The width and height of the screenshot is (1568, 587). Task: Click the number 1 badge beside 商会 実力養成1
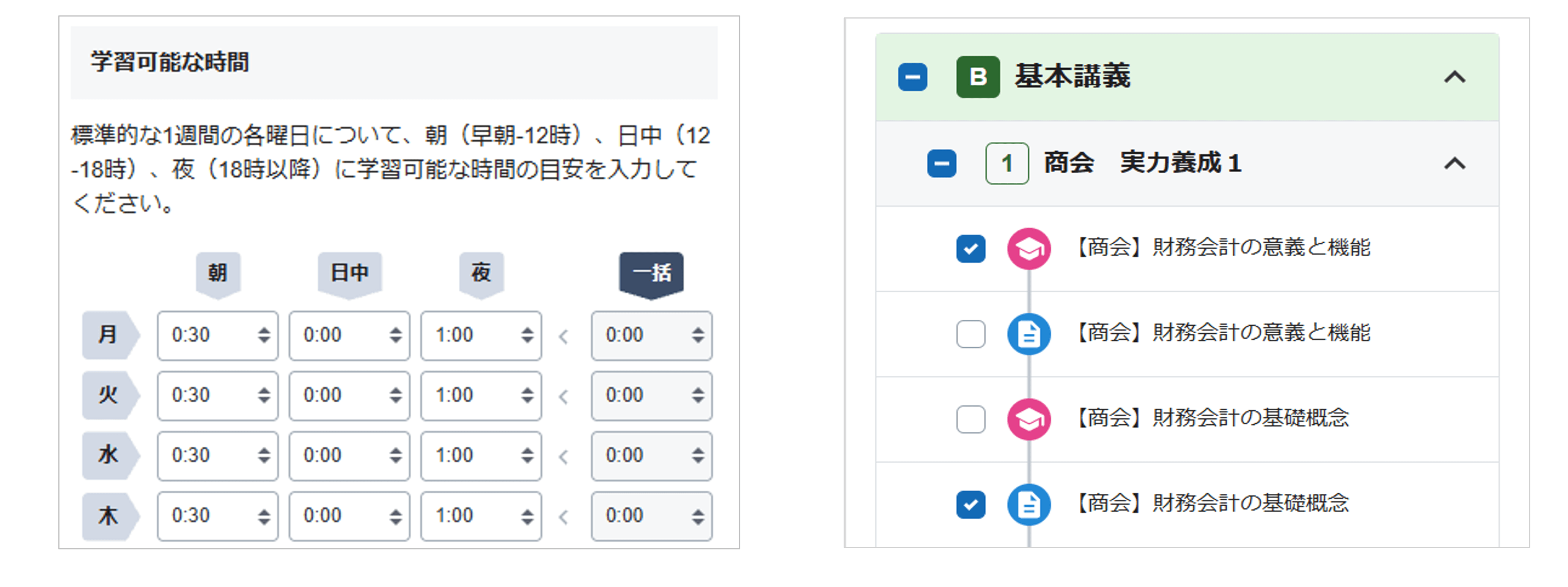pos(1007,163)
